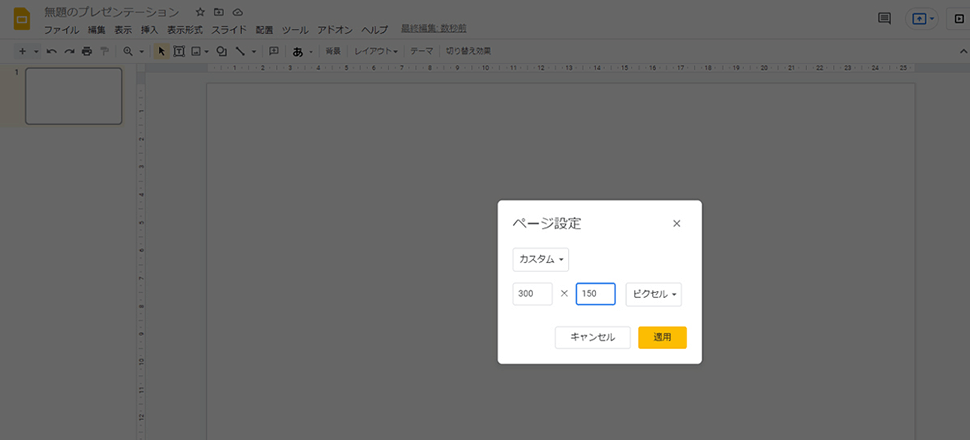Click the テーマ theme button

tap(422, 51)
